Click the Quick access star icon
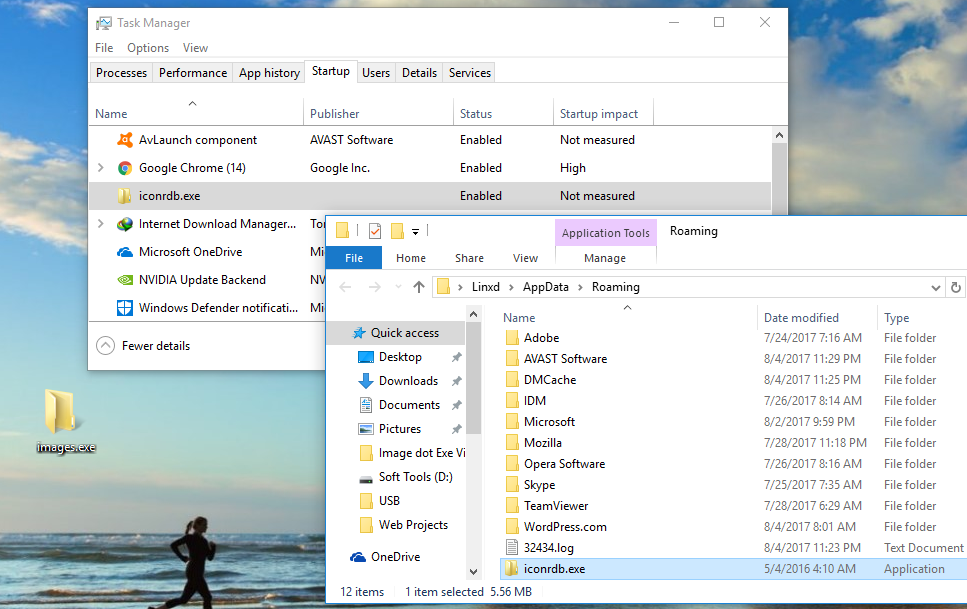Image resolution: width=967 pixels, height=609 pixels. click(x=359, y=333)
